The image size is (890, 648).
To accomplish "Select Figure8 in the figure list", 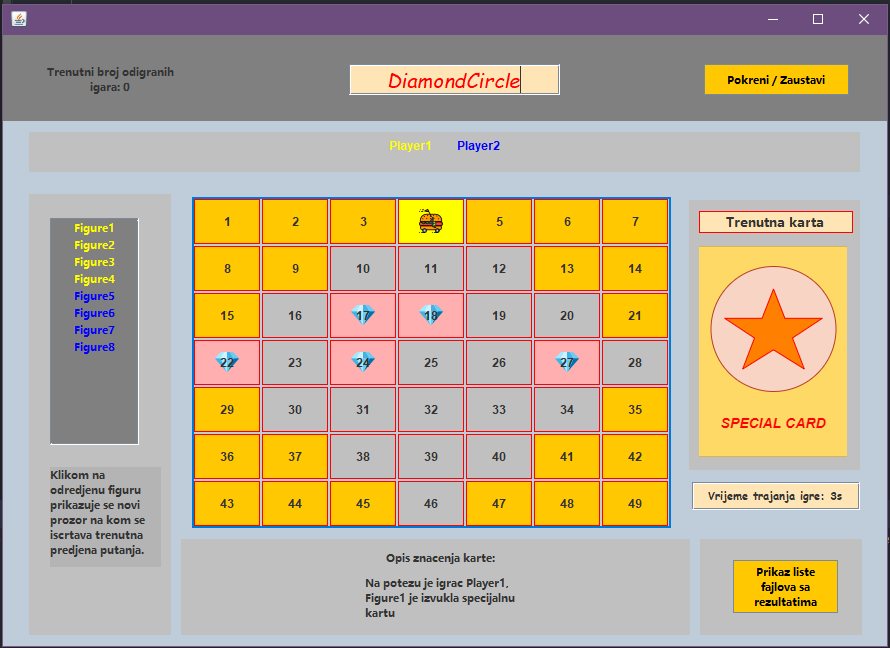I will coord(94,347).
